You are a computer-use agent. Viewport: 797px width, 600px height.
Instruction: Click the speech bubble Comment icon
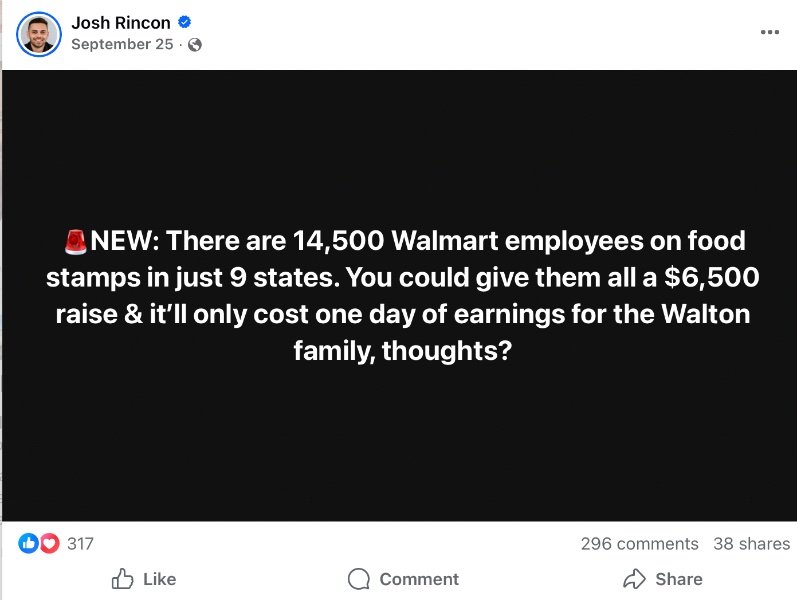pyautogui.click(x=359, y=579)
